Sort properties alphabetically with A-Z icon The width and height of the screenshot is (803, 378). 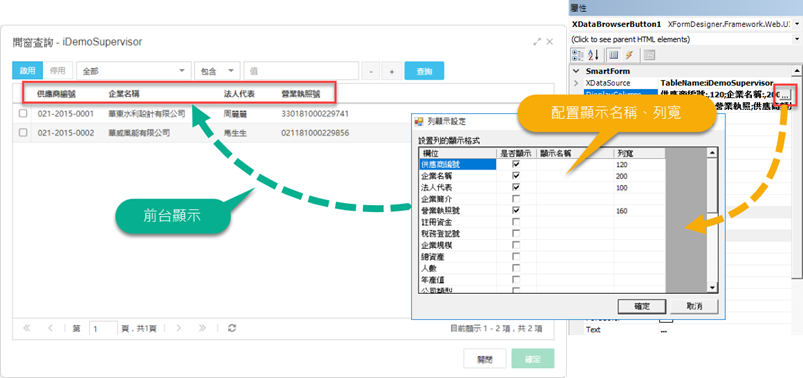tap(593, 55)
